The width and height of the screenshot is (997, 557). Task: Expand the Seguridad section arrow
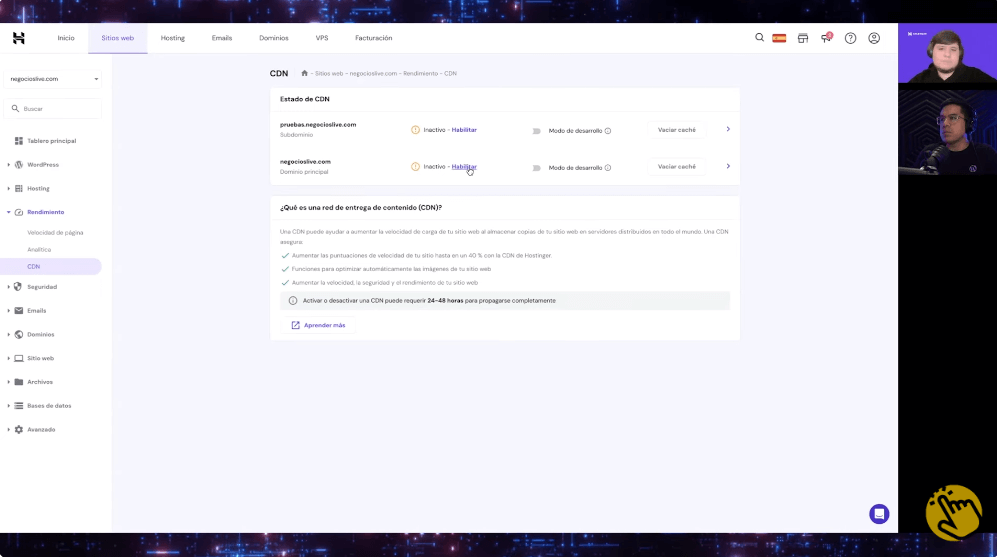point(8,287)
